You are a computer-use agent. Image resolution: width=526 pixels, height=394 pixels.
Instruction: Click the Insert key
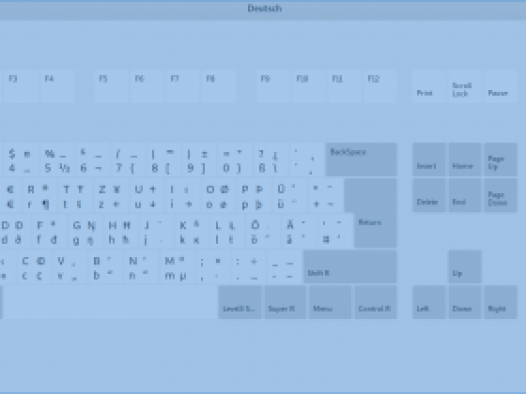[x=429, y=160]
